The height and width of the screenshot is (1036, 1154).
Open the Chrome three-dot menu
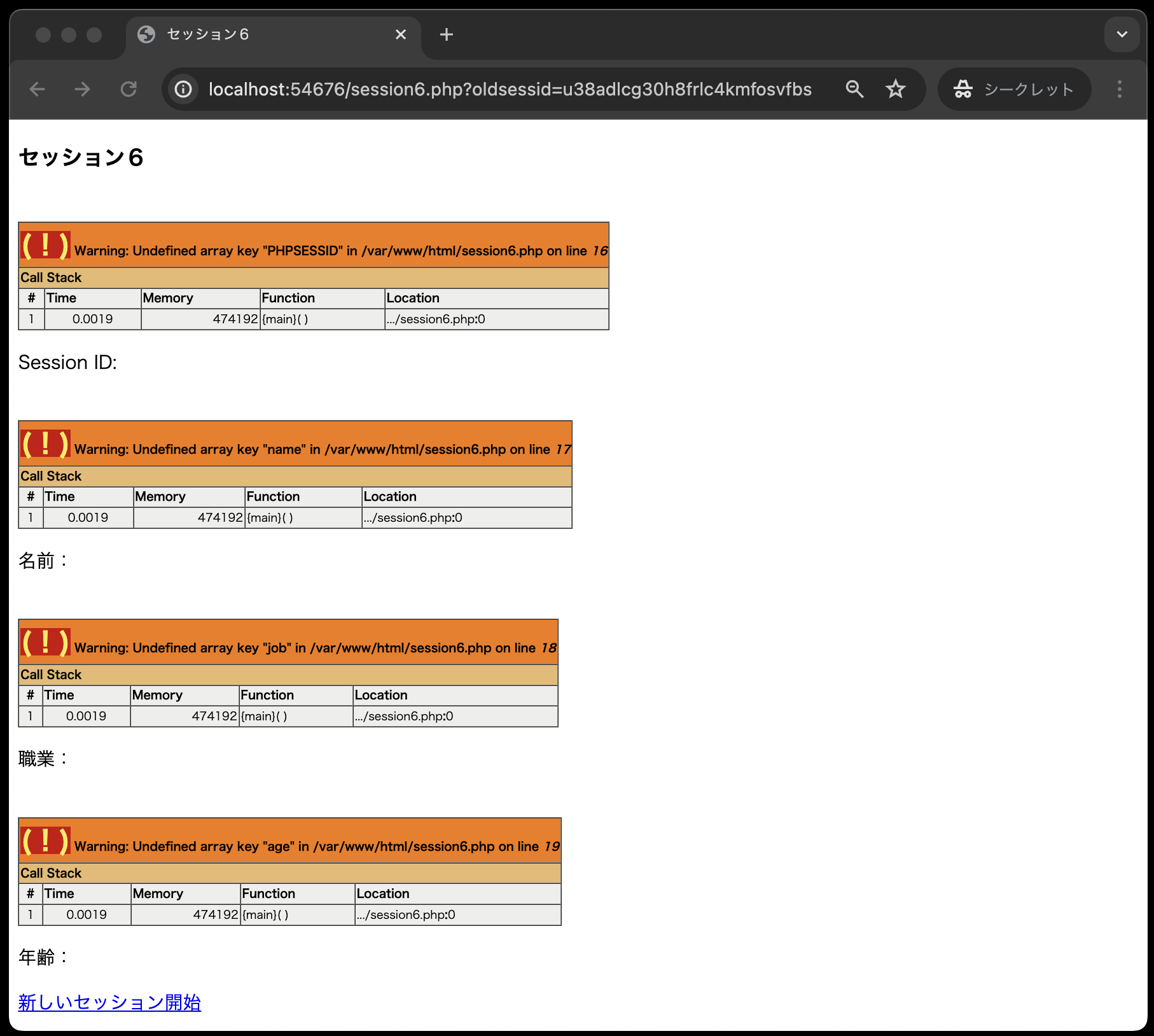click(x=1120, y=89)
